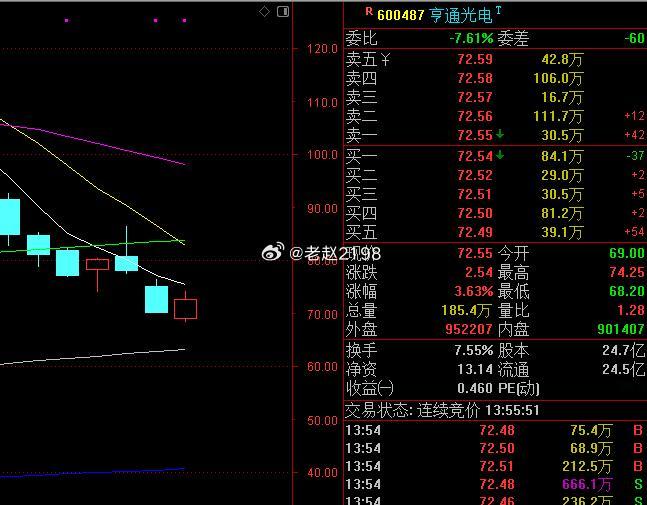The image size is (647, 505).
Task: Click the 涨跌 value 2.54
Action: [479, 272]
